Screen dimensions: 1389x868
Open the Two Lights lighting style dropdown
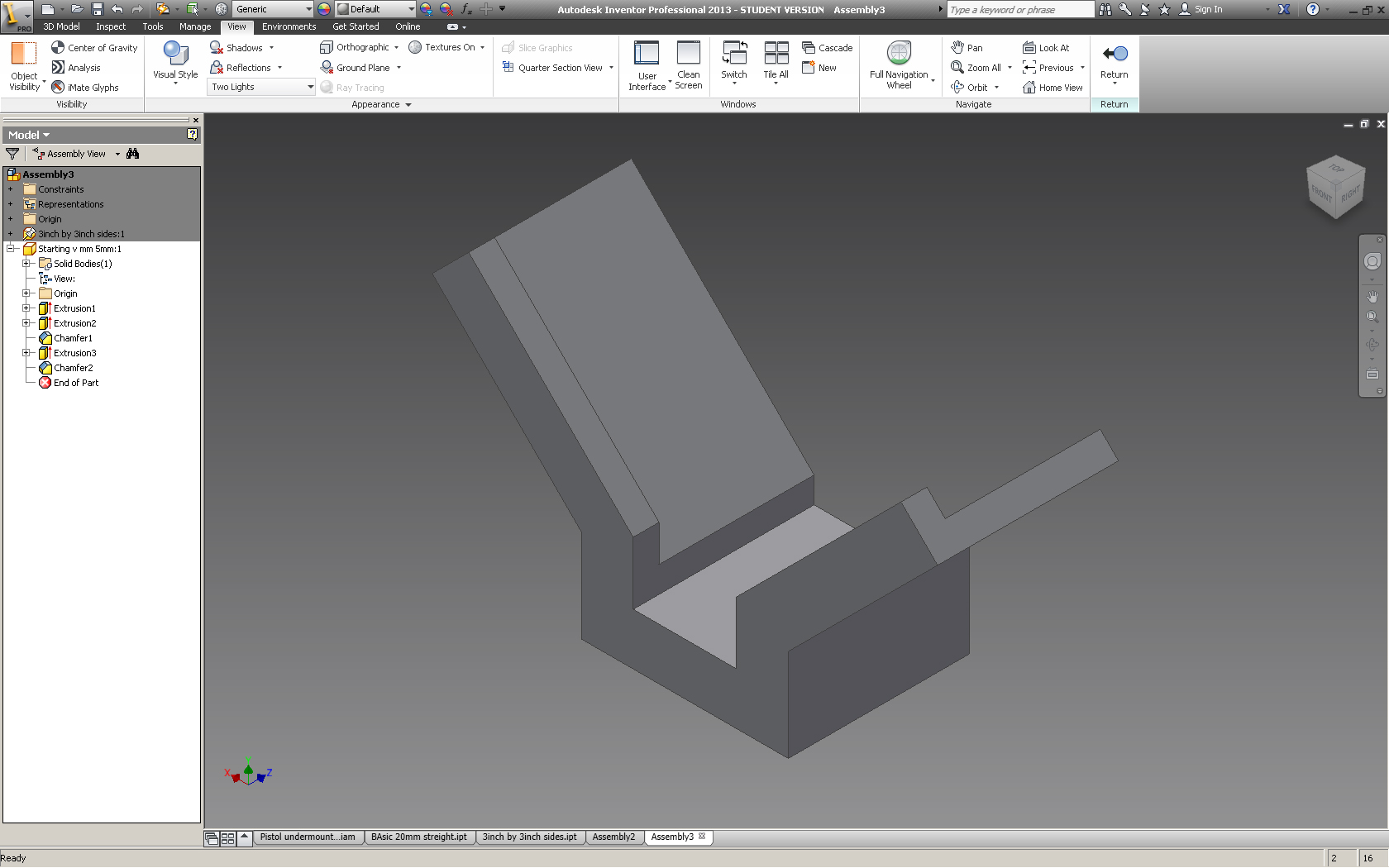[x=261, y=87]
